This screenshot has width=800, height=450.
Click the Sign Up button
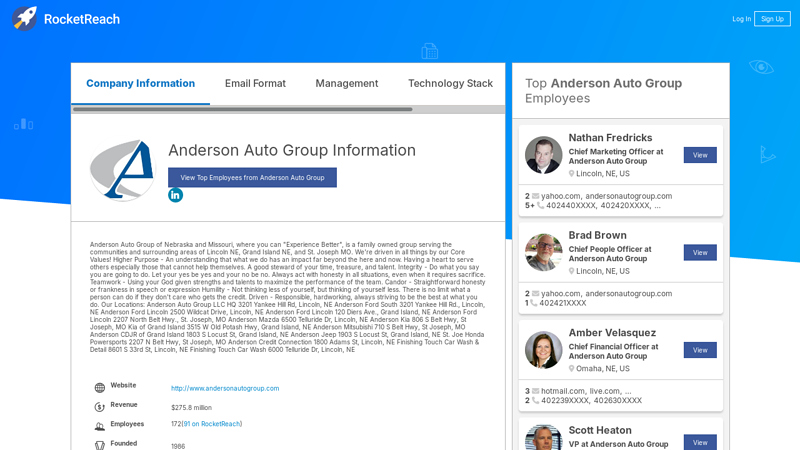point(772,19)
